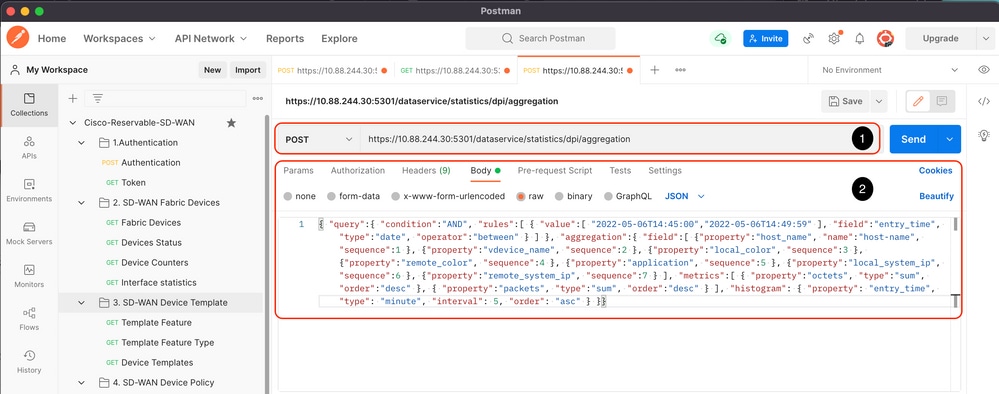Click the environment quick look eye icon
The width and height of the screenshot is (999, 394).
[984, 69]
